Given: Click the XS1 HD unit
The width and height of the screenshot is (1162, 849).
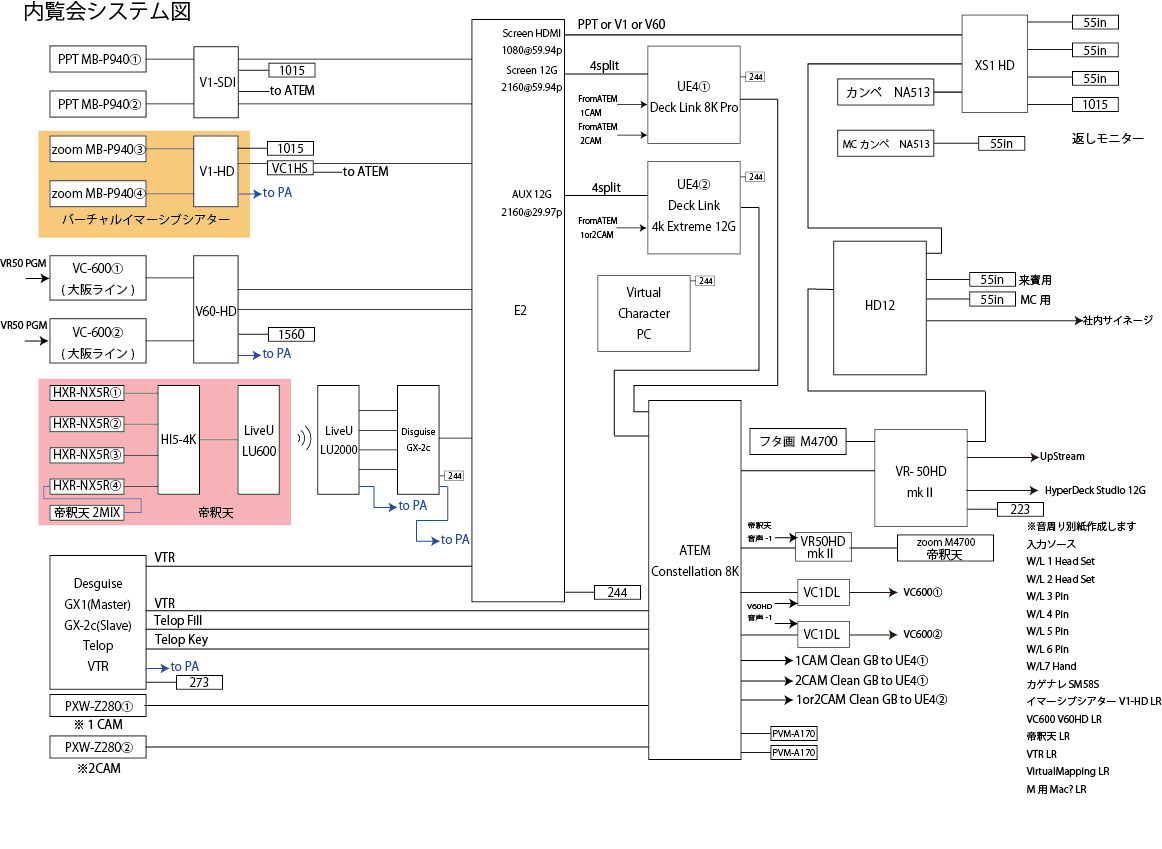Looking at the screenshot, I should pyautogui.click(x=993, y=63).
